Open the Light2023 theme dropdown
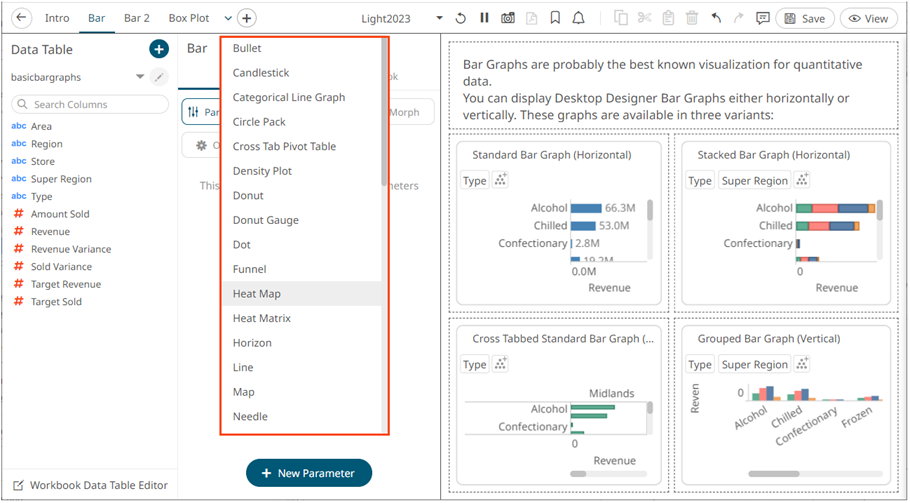Image resolution: width=910 pixels, height=503 pixels. pyautogui.click(x=439, y=18)
